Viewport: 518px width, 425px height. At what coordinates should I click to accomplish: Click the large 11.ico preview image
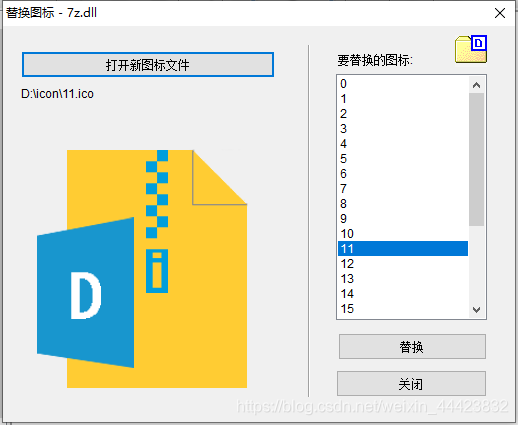click(142, 269)
